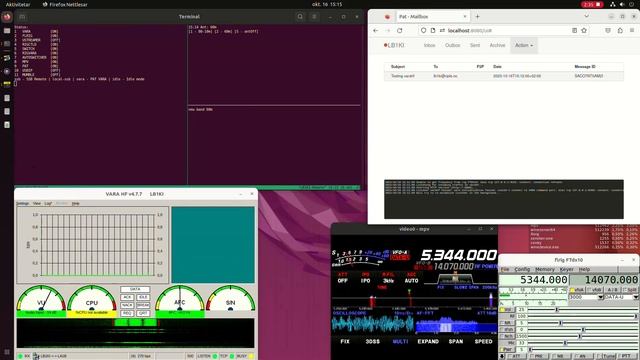This screenshot has height=360, width=640.
Task: Click the TCP indicator in VARA status bar
Action: pos(227,356)
